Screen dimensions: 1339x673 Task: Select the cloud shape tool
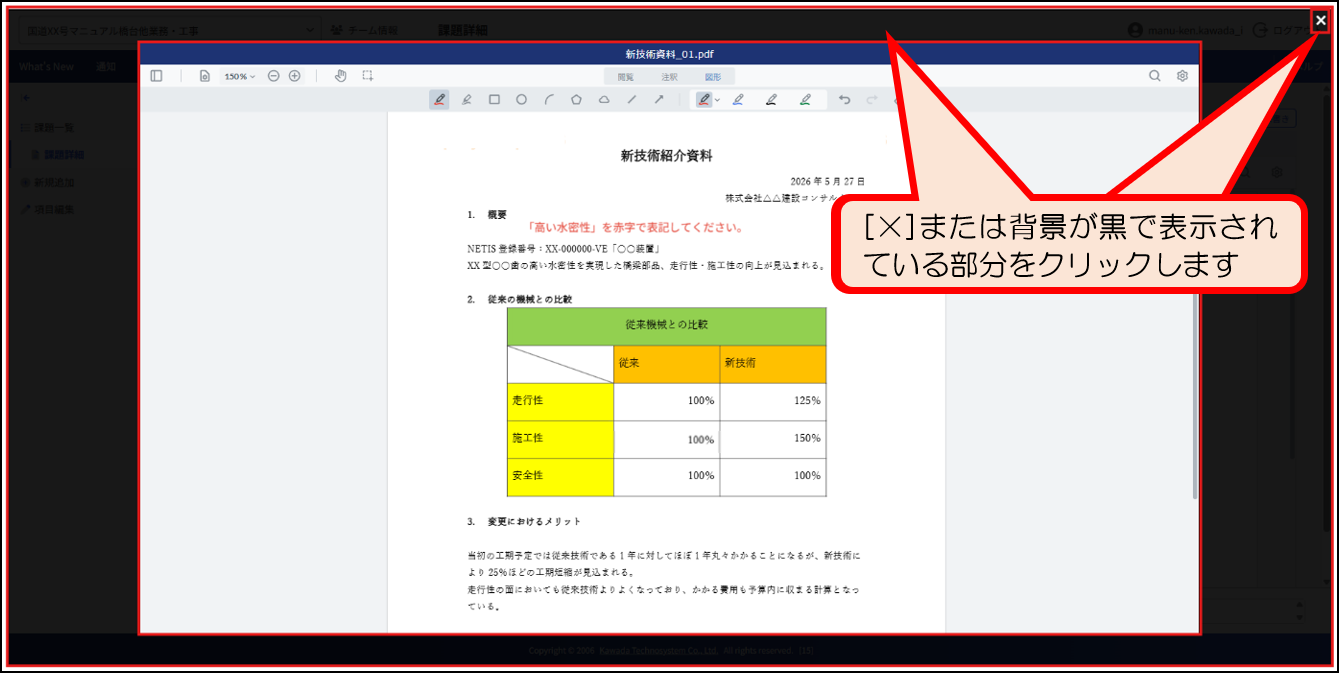pyautogui.click(x=604, y=100)
